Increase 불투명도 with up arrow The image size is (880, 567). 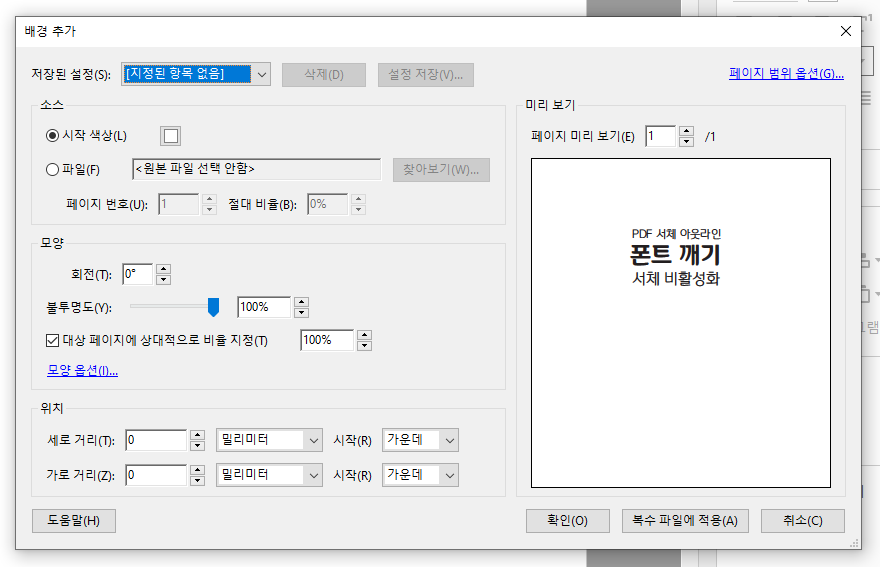(301, 302)
